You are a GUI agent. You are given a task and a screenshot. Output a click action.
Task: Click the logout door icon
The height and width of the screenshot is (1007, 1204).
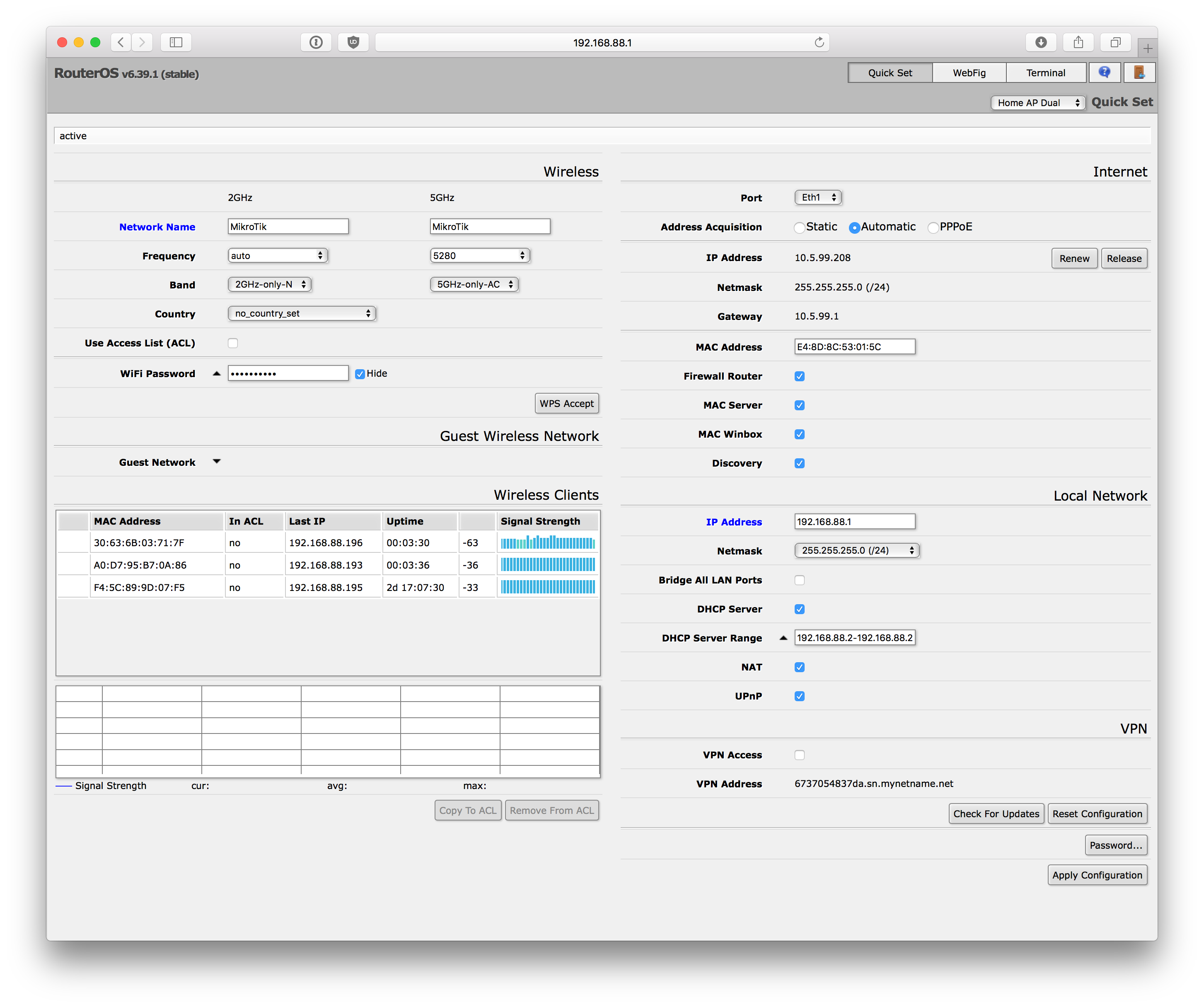(1139, 73)
